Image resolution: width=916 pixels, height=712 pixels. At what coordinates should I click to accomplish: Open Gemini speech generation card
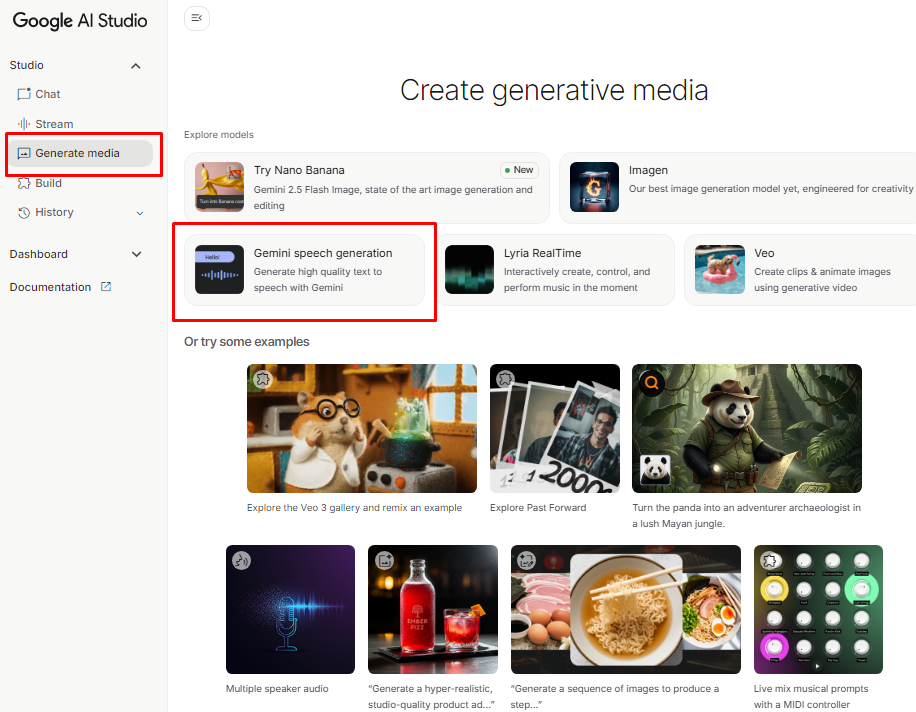pyautogui.click(x=304, y=270)
